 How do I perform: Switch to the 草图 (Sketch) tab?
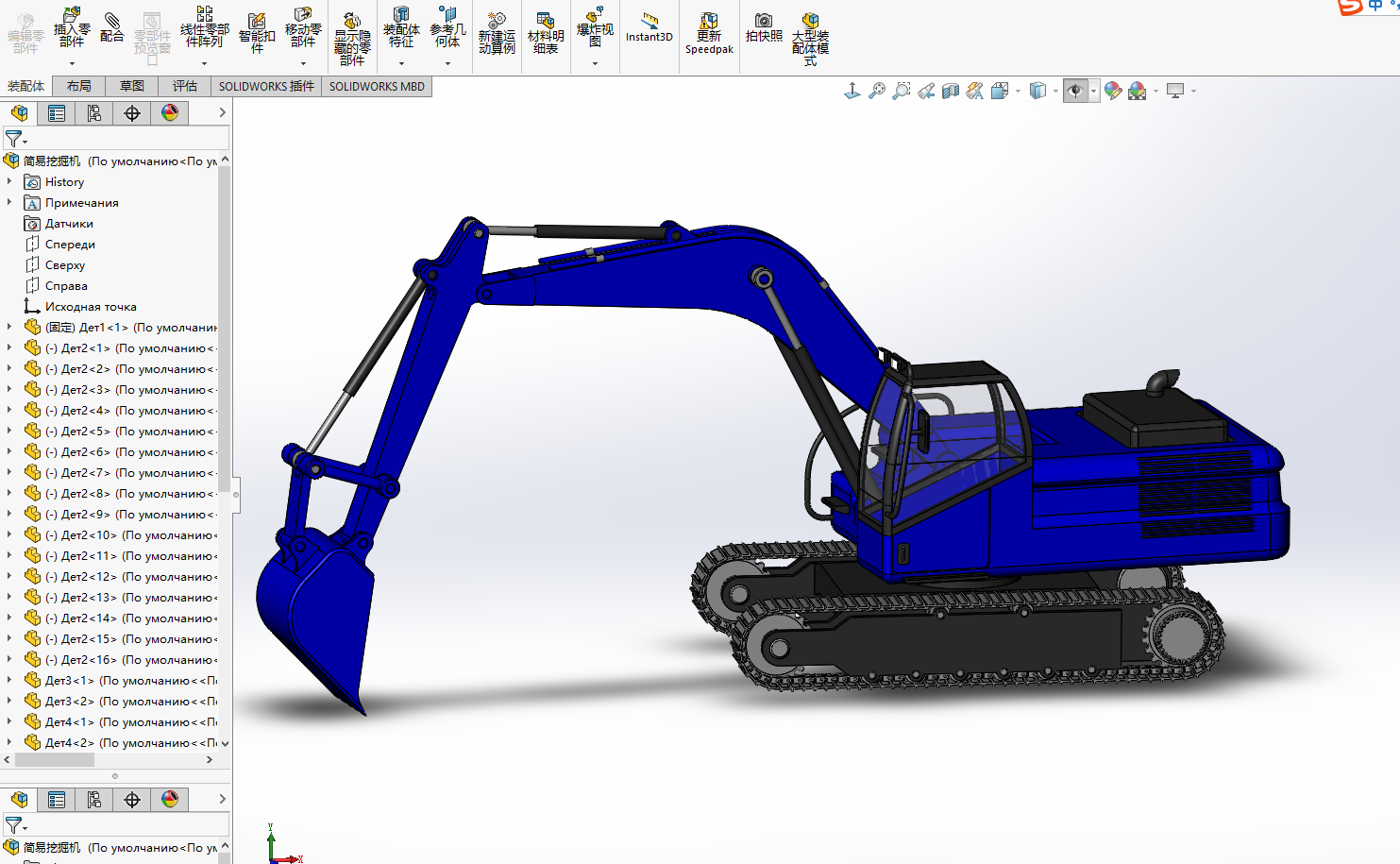click(132, 86)
